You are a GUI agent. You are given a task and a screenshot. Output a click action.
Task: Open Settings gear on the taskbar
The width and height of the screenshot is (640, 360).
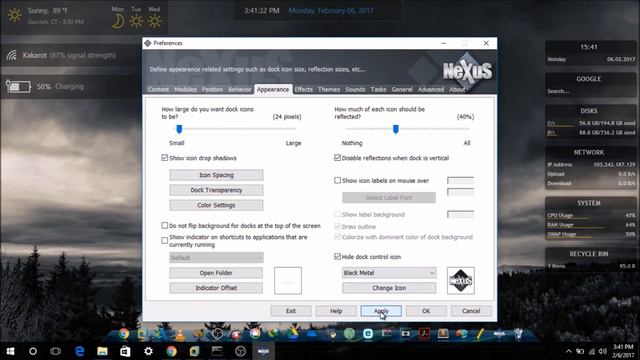click(x=148, y=351)
